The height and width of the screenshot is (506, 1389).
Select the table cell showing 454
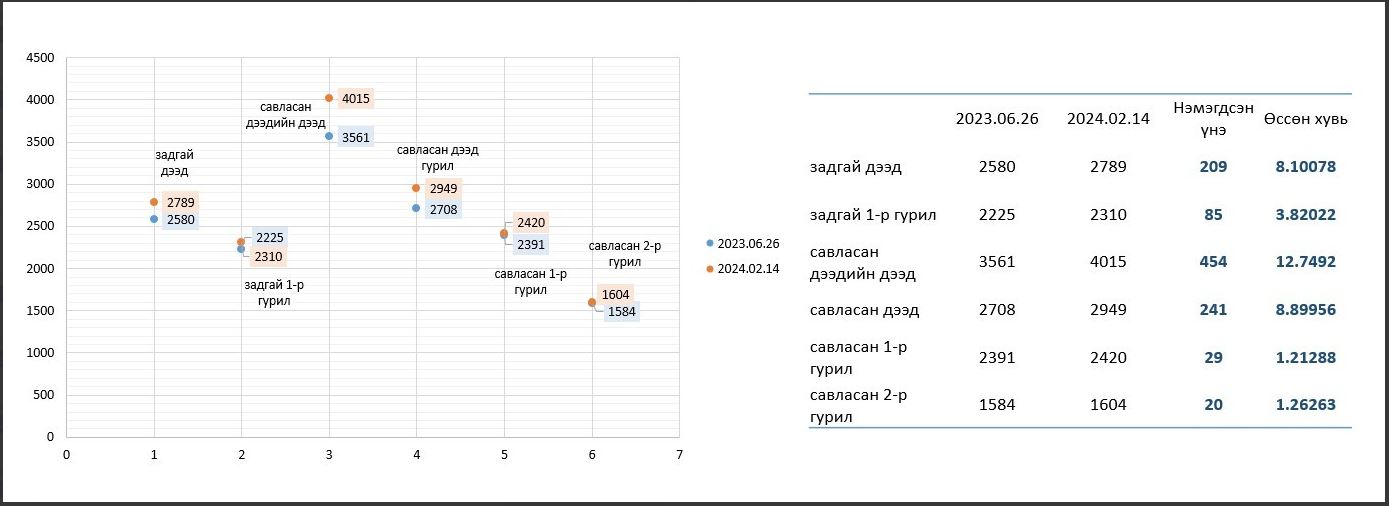point(1214,262)
